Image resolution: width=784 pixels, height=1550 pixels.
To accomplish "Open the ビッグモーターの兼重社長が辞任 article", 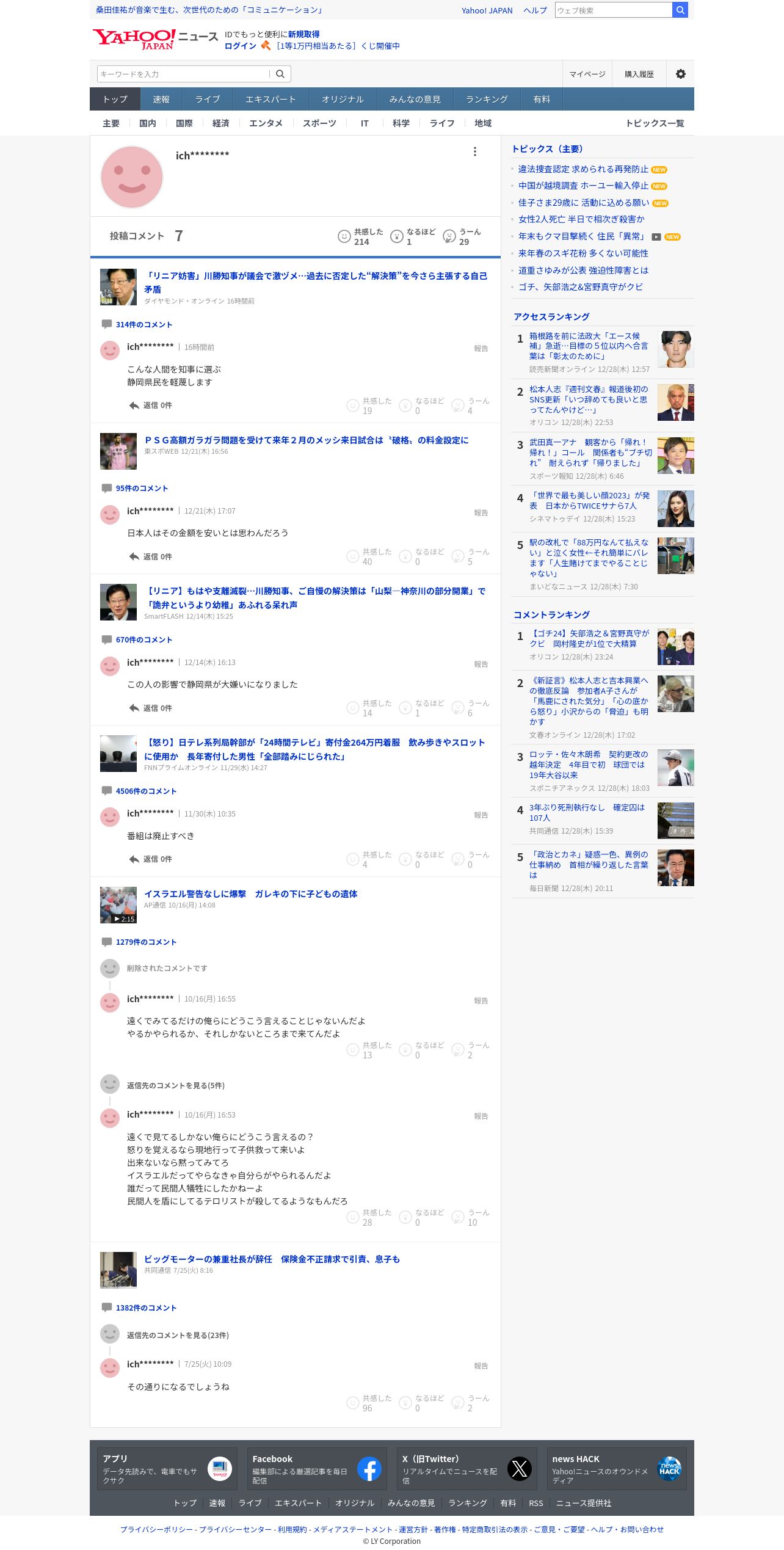I will 272,1259.
